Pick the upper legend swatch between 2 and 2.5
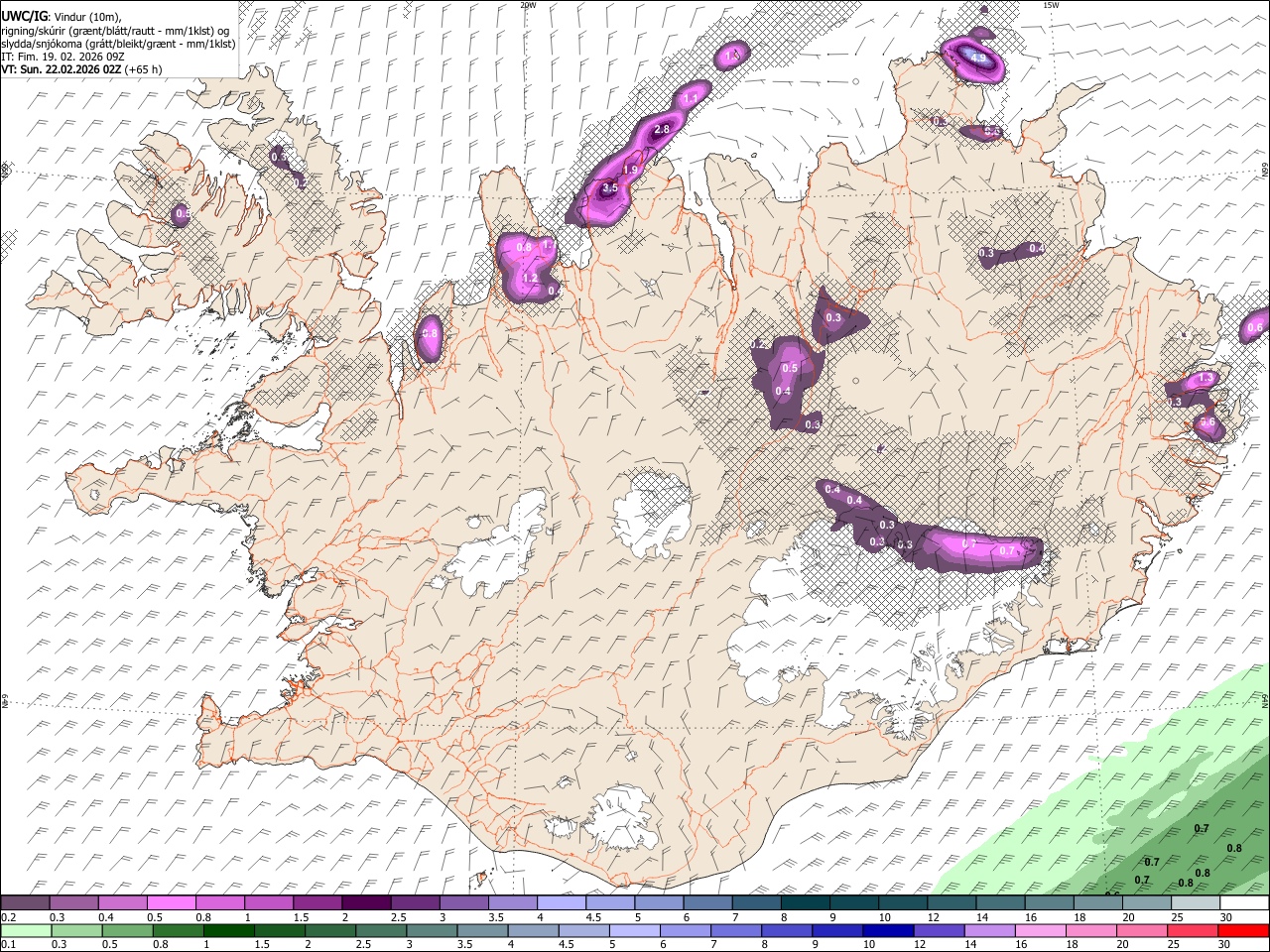This screenshot has height=952, width=1270. (366, 902)
